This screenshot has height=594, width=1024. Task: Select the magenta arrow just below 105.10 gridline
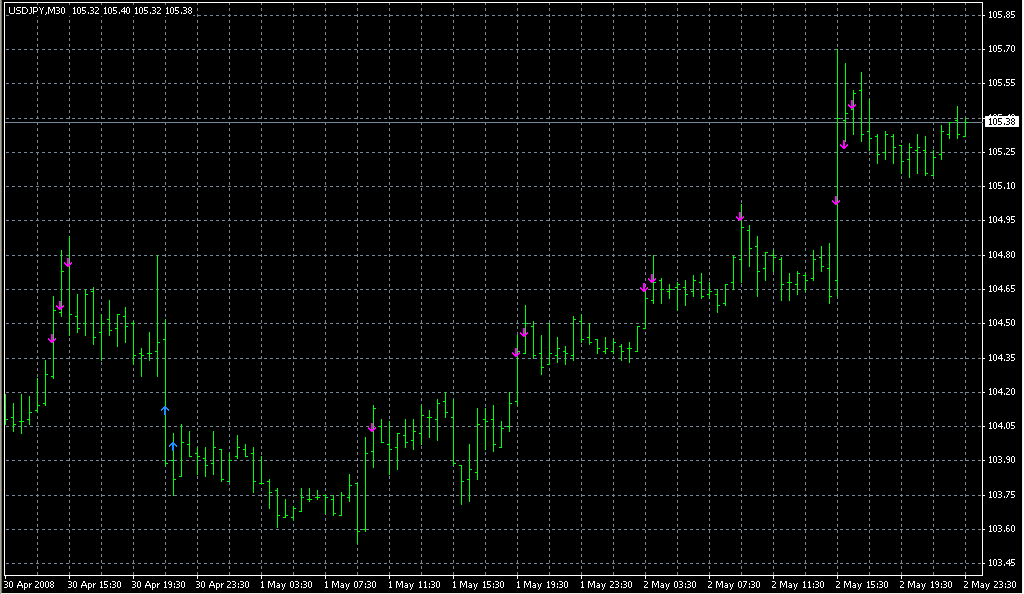836,201
